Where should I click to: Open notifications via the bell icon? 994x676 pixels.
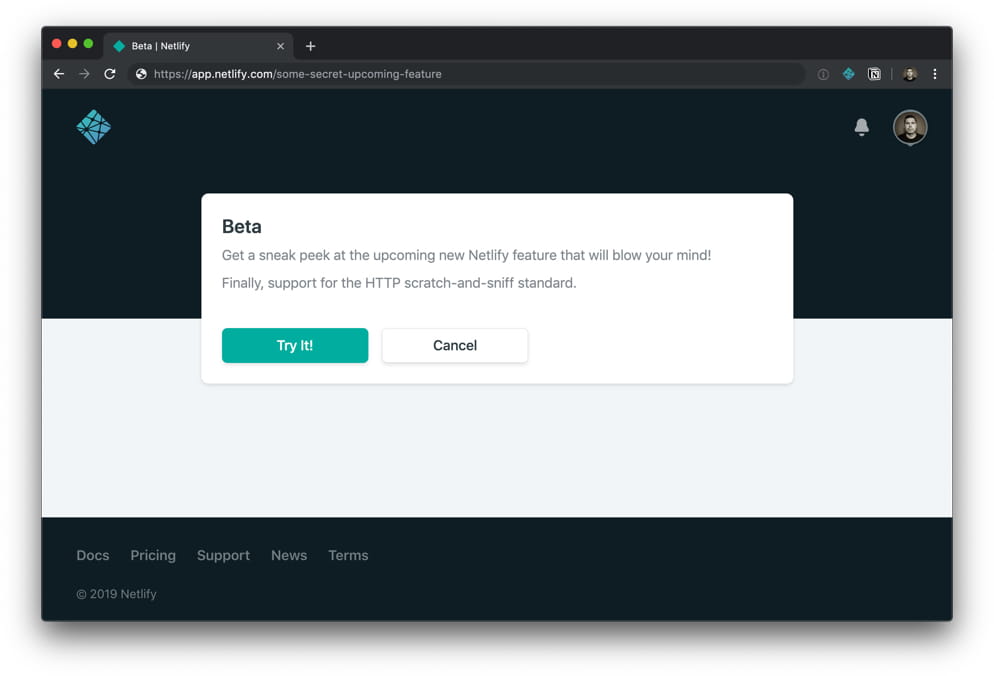pos(861,127)
